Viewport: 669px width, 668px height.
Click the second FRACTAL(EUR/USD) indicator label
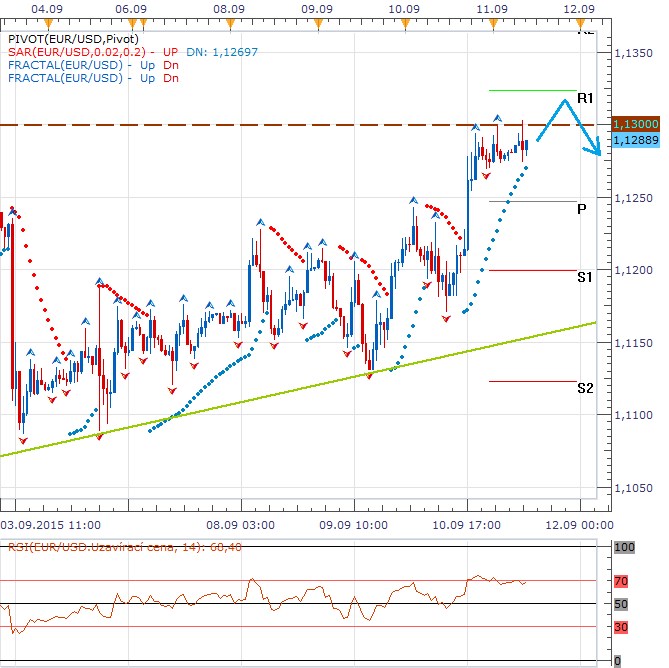coord(67,77)
